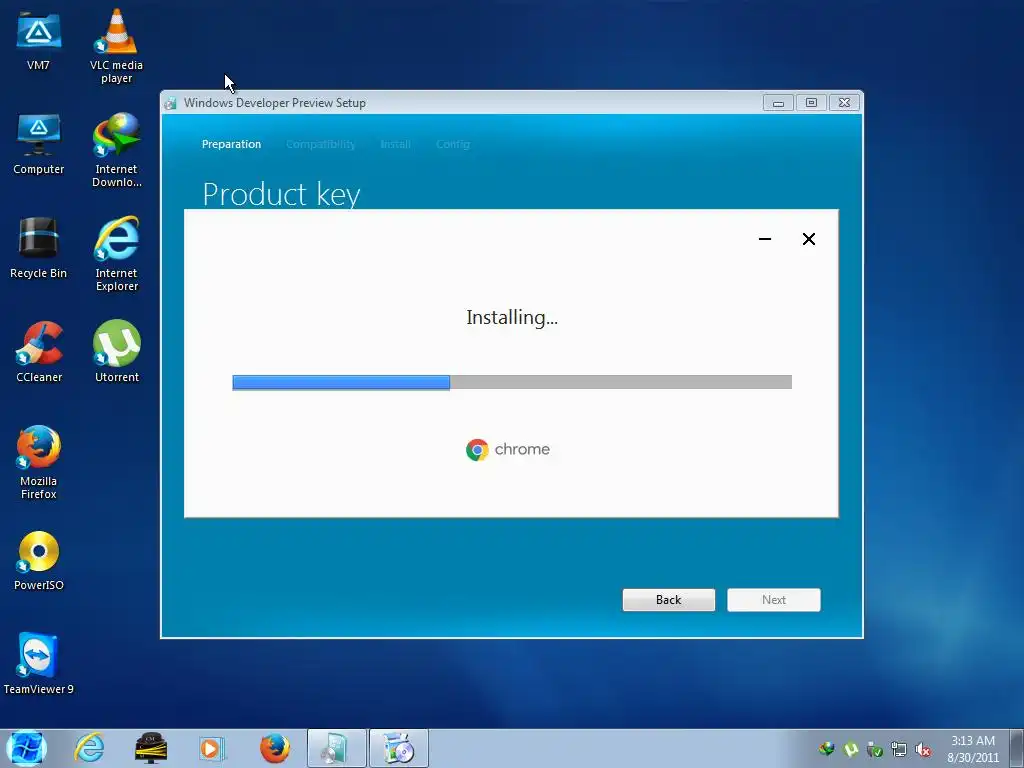
Task: Select the Recycle Bin icon
Action: pos(39,248)
